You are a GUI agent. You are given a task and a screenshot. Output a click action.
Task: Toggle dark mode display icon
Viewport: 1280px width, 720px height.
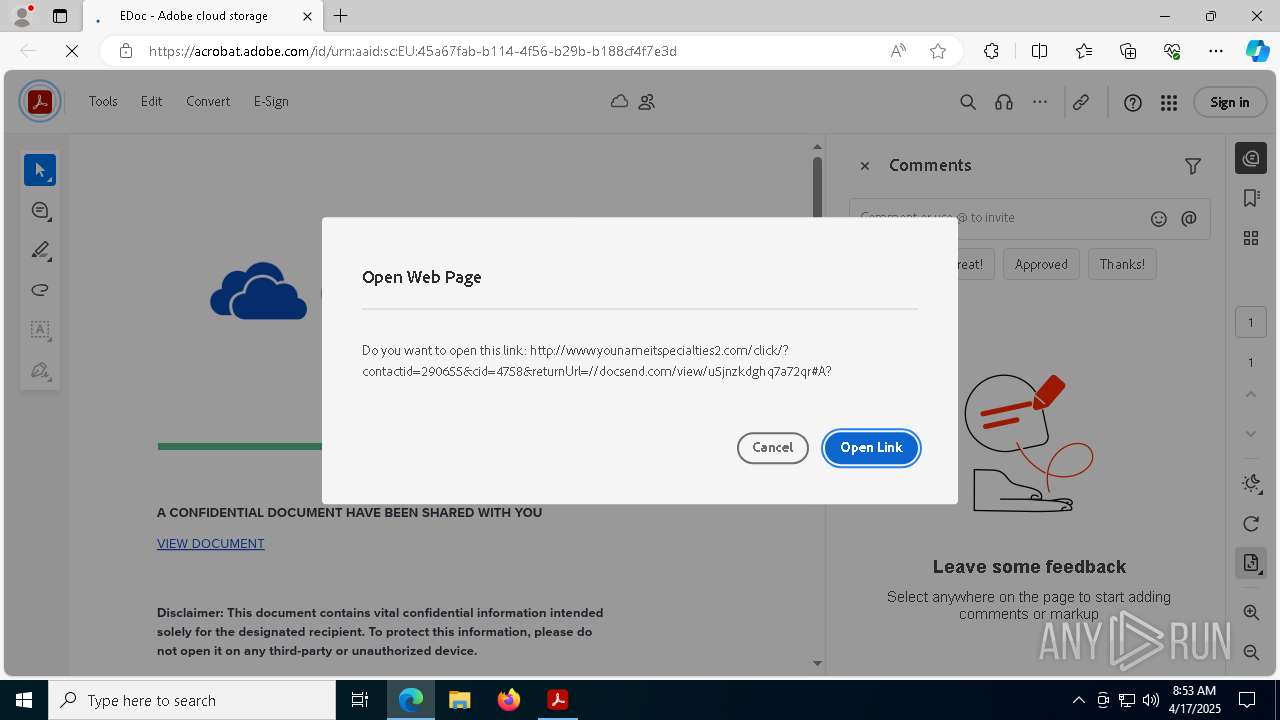1251,484
